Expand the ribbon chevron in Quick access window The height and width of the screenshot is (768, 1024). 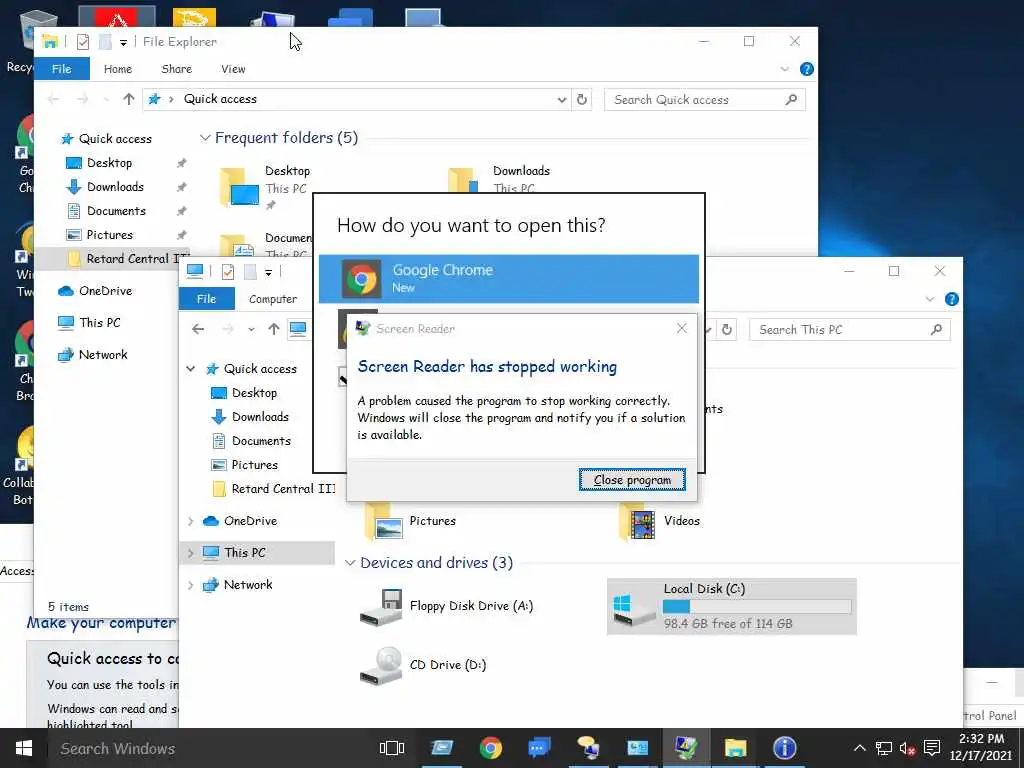785,69
